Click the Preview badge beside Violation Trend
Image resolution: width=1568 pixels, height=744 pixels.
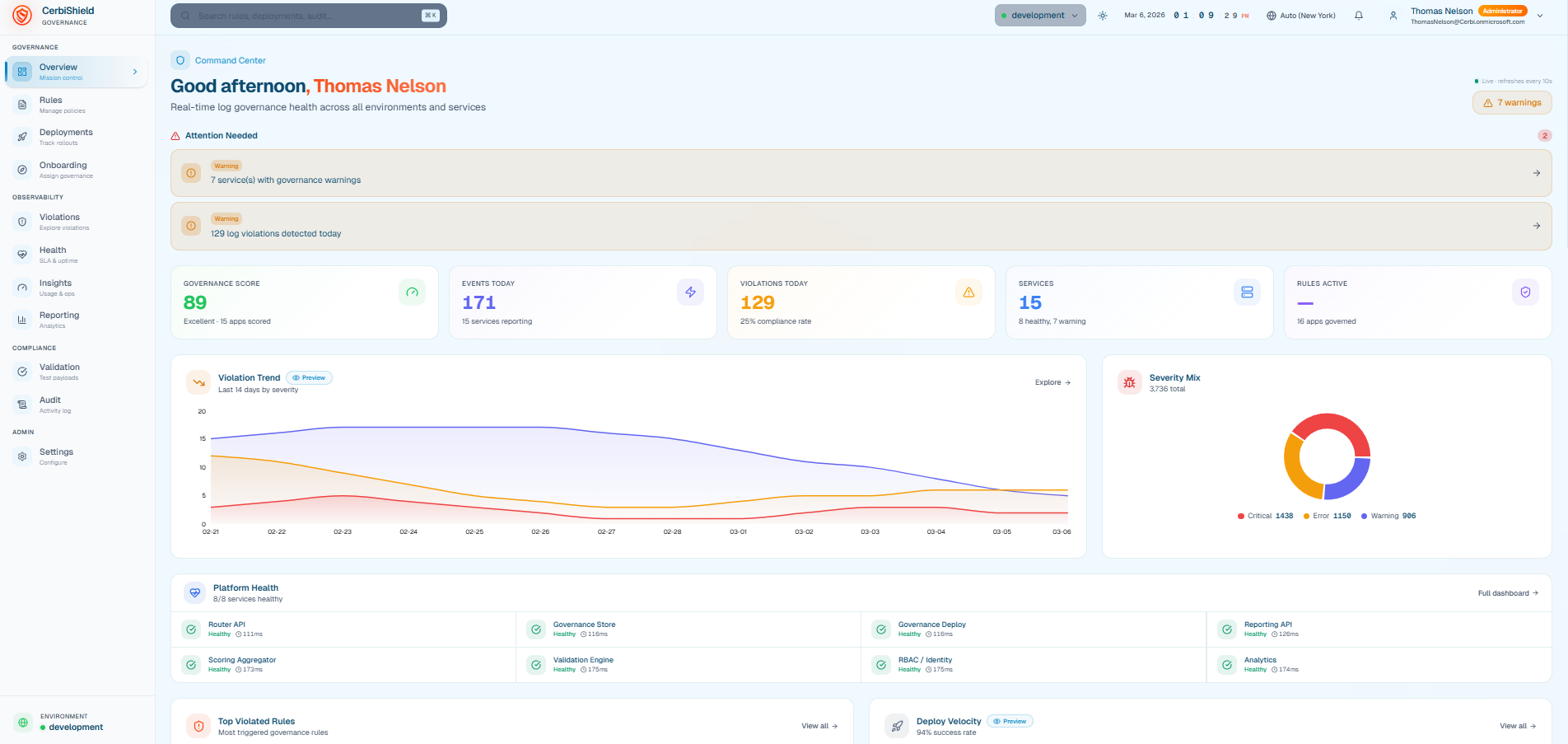(x=309, y=378)
